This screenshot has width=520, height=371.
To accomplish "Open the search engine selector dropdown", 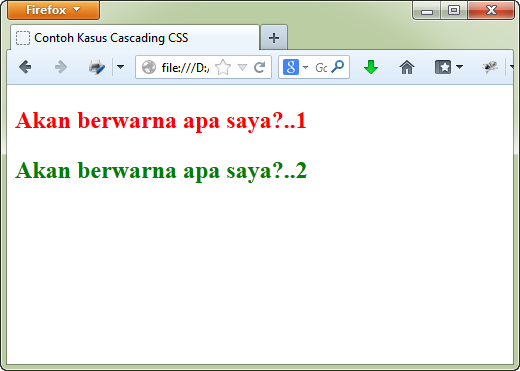I will pos(305,68).
